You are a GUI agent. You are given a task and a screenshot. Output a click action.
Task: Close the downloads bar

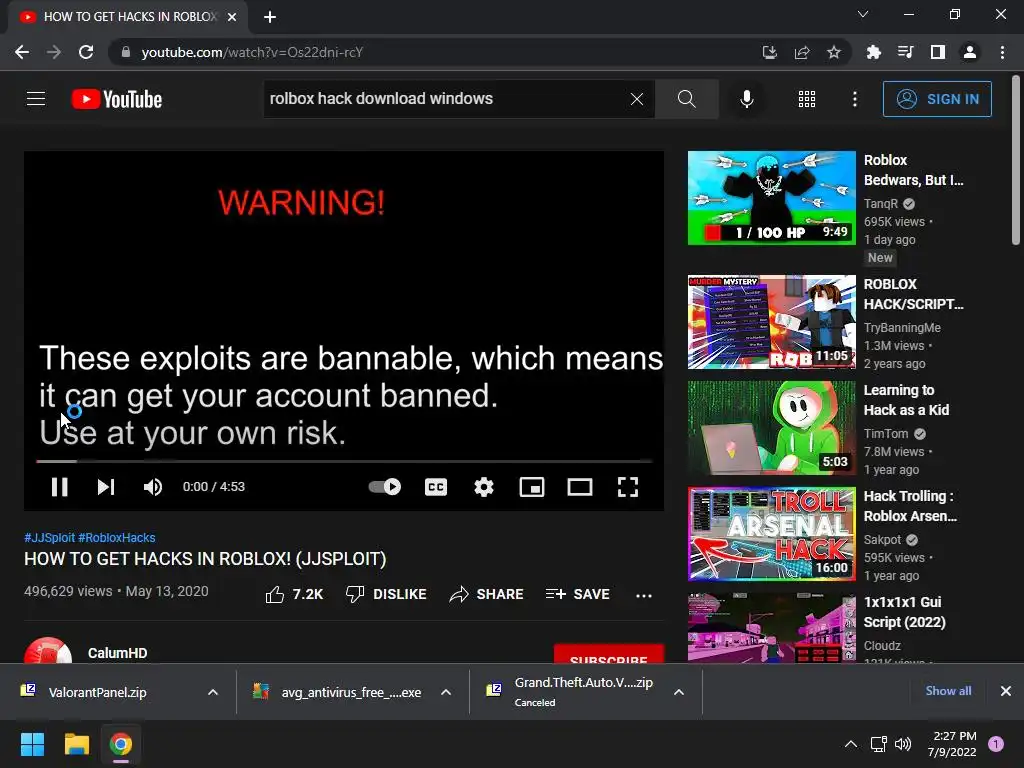1006,691
